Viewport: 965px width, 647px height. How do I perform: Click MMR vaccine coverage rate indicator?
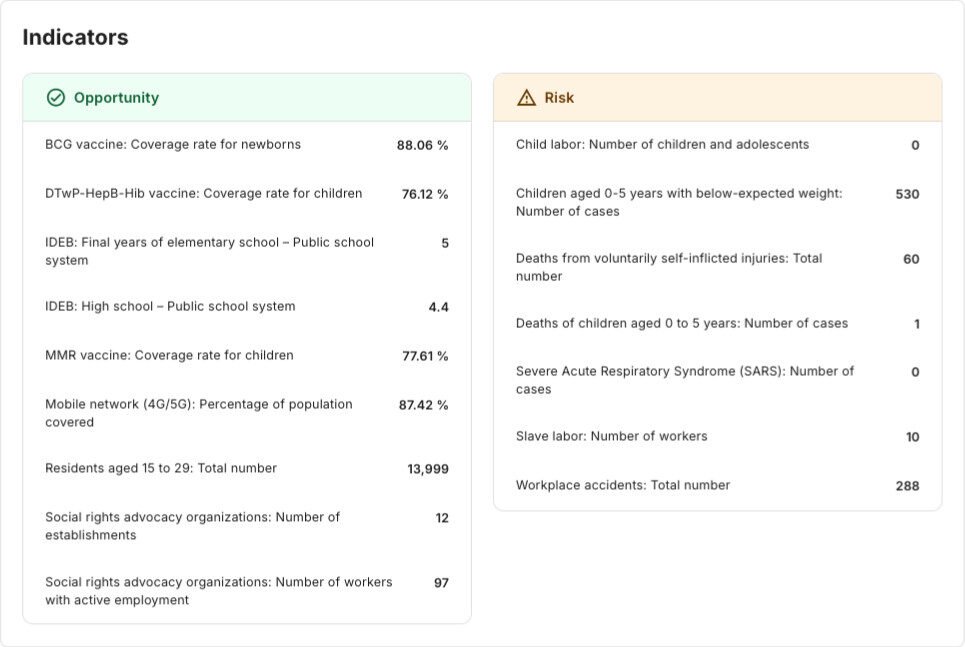coord(169,356)
